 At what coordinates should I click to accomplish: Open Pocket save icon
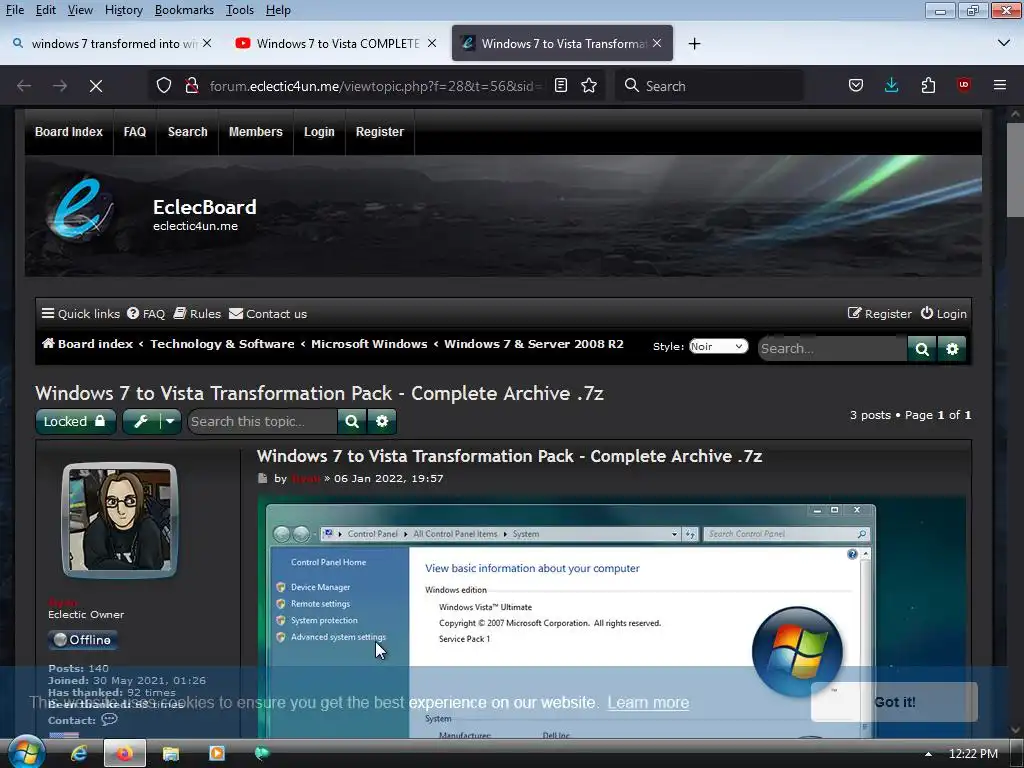pos(856,86)
